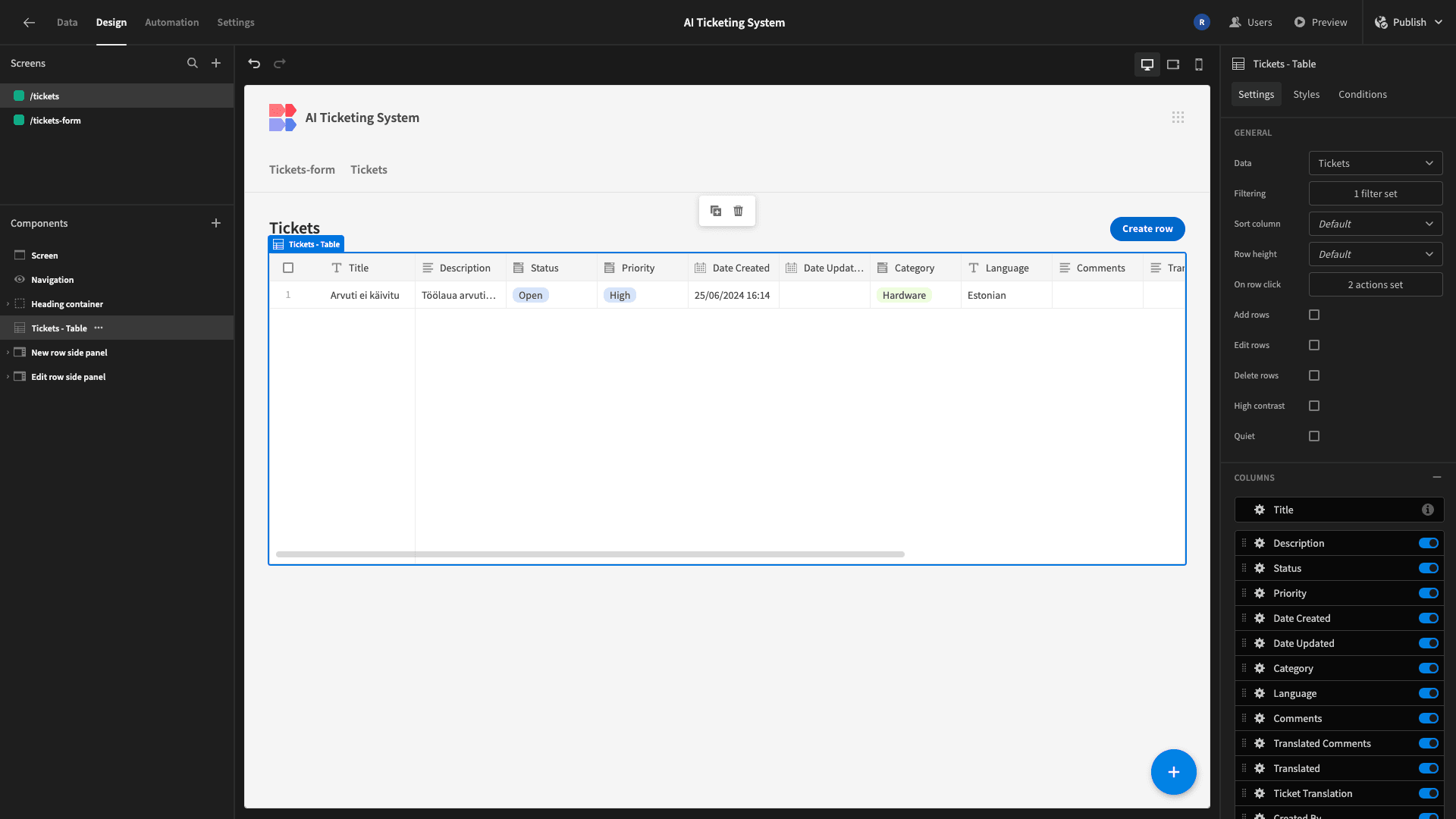The image size is (1456, 819).
Task: Open the Sort column dropdown
Action: (1376, 224)
